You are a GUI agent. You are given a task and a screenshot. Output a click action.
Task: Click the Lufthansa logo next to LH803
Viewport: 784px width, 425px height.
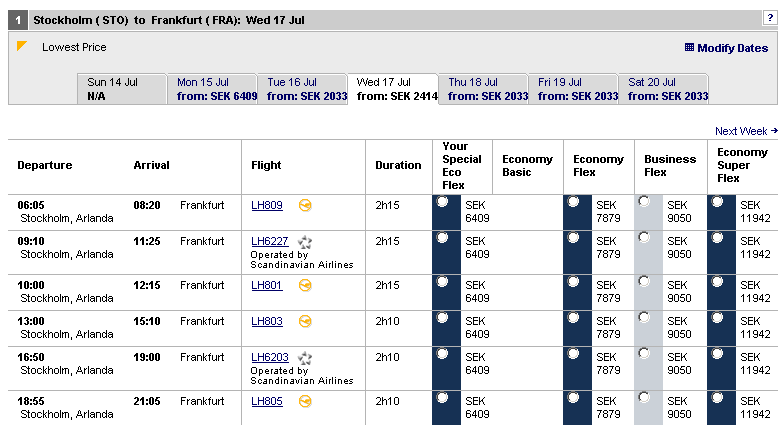click(305, 321)
